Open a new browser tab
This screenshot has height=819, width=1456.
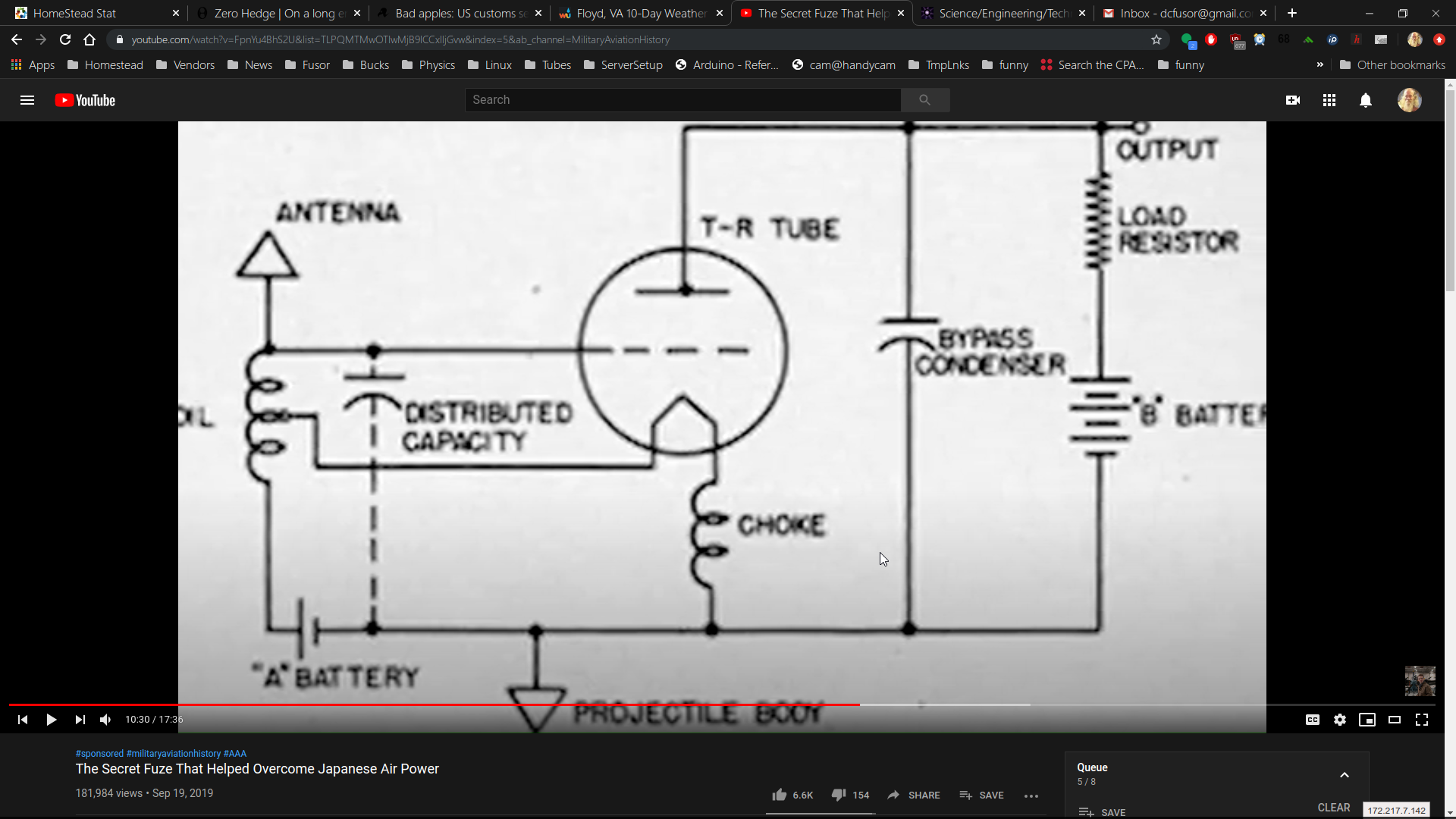[x=1292, y=13]
